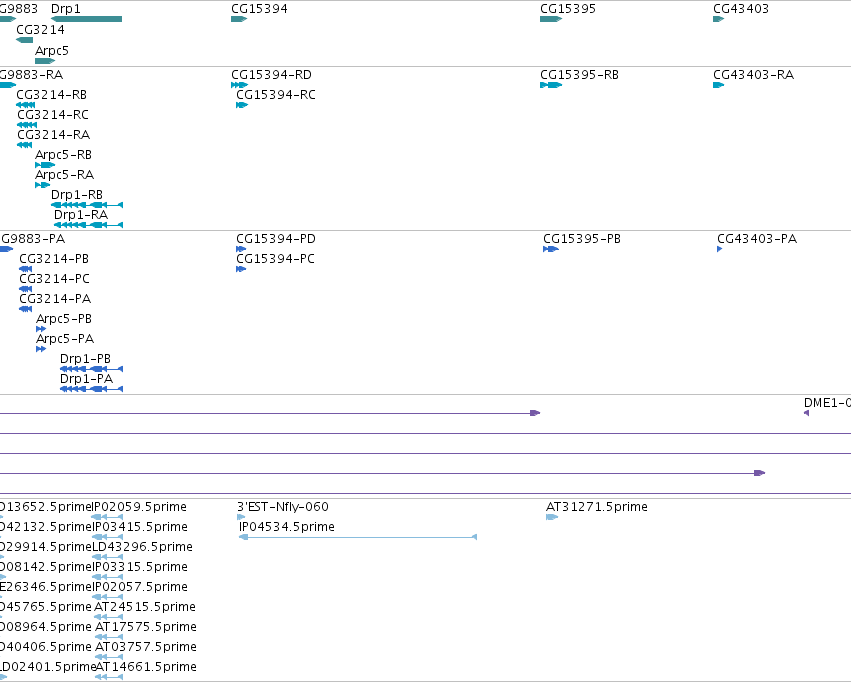Select the CG15394-PC protein feature

click(241, 269)
